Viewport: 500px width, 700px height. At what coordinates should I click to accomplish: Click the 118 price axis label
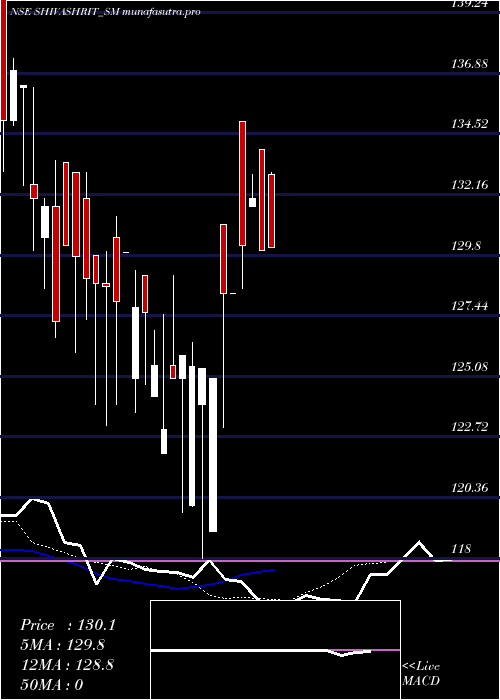point(461,549)
